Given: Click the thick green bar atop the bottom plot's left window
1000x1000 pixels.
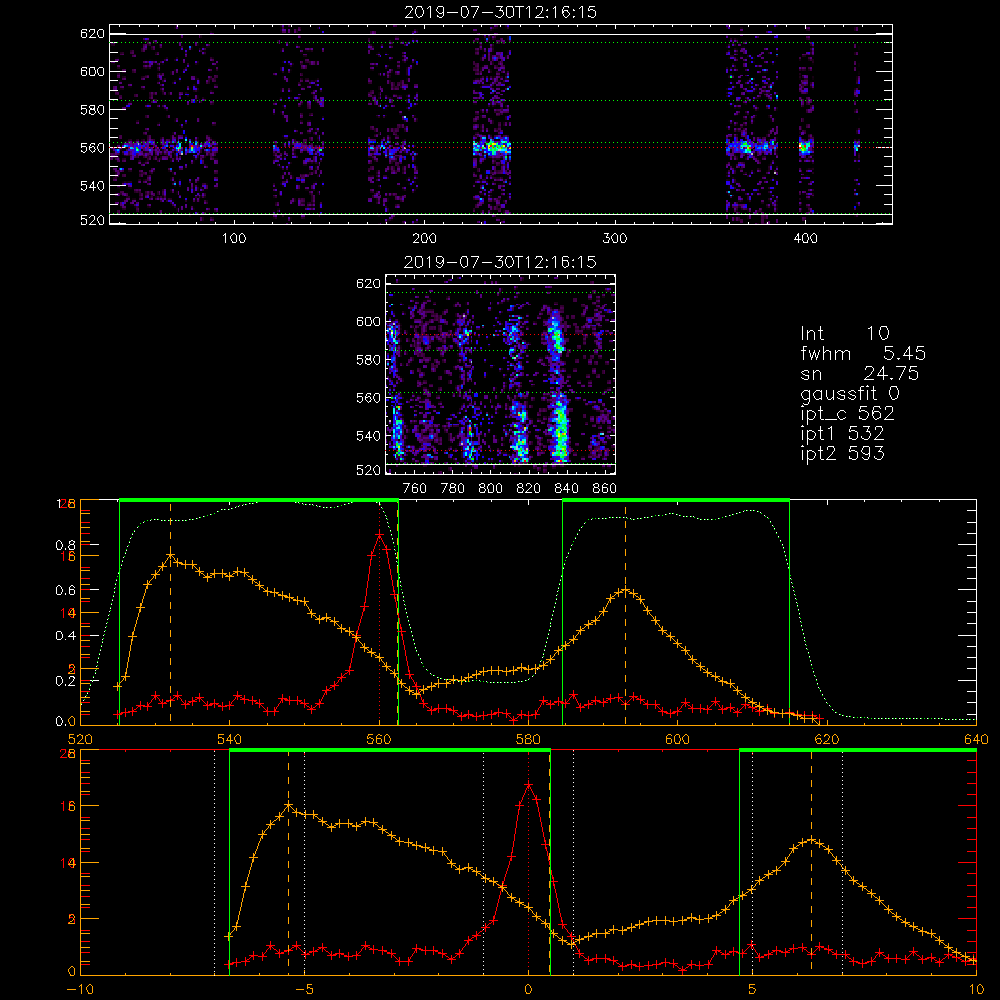Looking at the screenshot, I should (x=390, y=751).
